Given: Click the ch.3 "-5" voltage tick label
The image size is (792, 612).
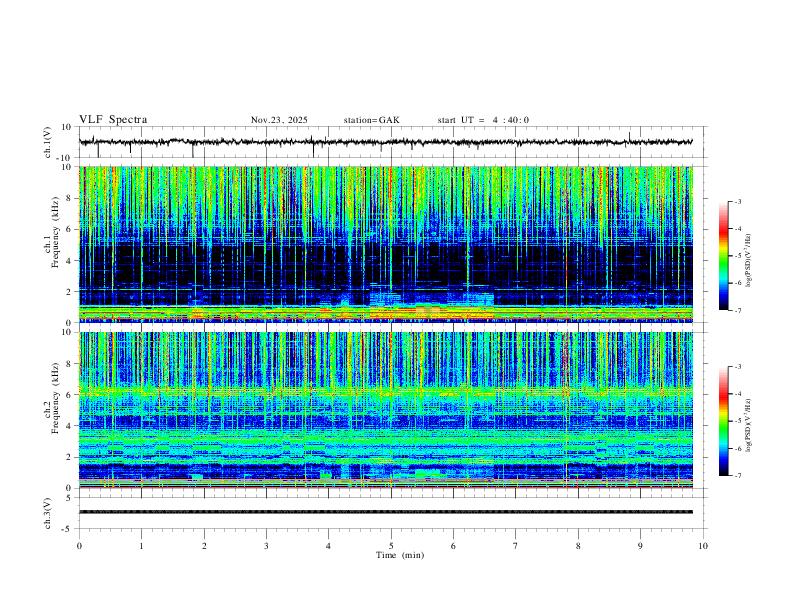Looking at the screenshot, I should pyautogui.click(x=68, y=529).
